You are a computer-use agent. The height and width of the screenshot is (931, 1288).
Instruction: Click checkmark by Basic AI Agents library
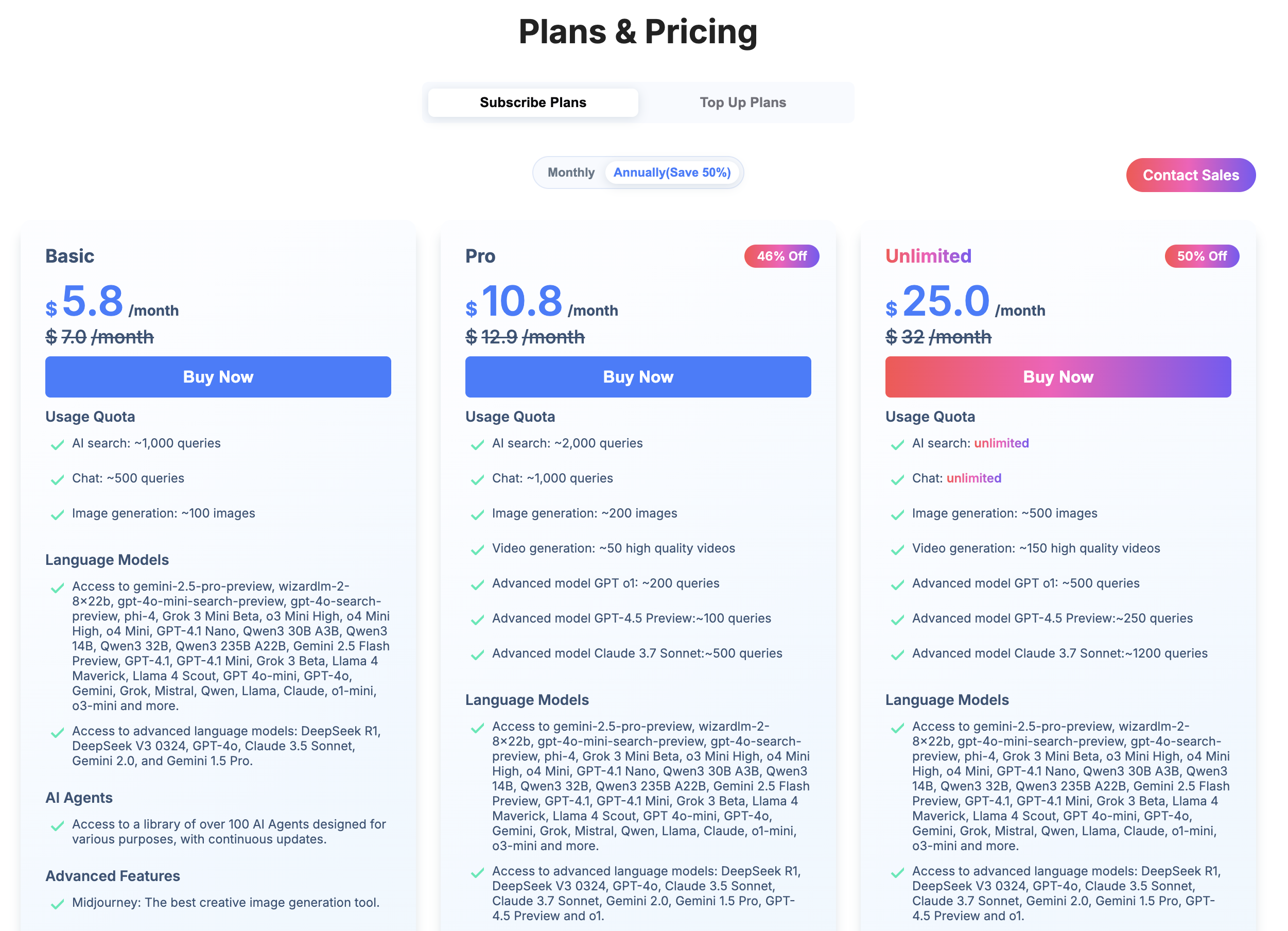(57, 826)
